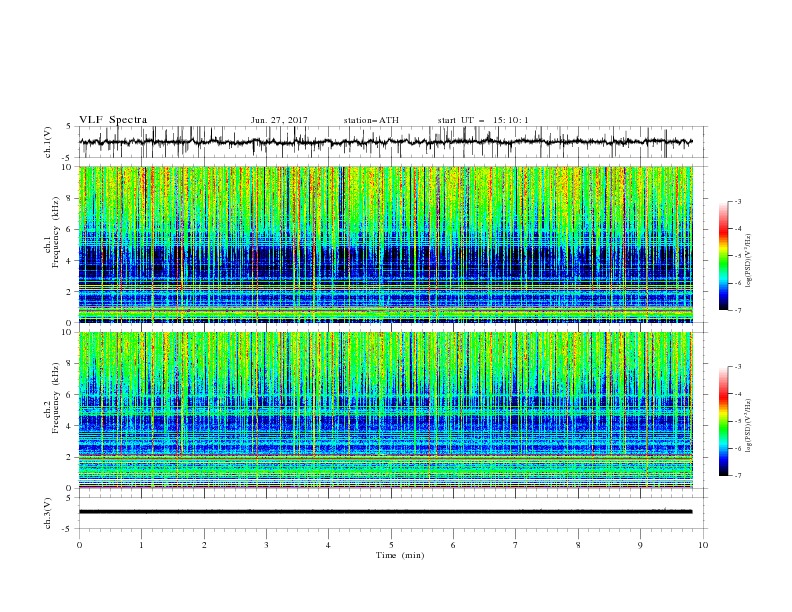Click the ch.2 Frequency (kHz) axis label

pyautogui.click(x=52, y=398)
